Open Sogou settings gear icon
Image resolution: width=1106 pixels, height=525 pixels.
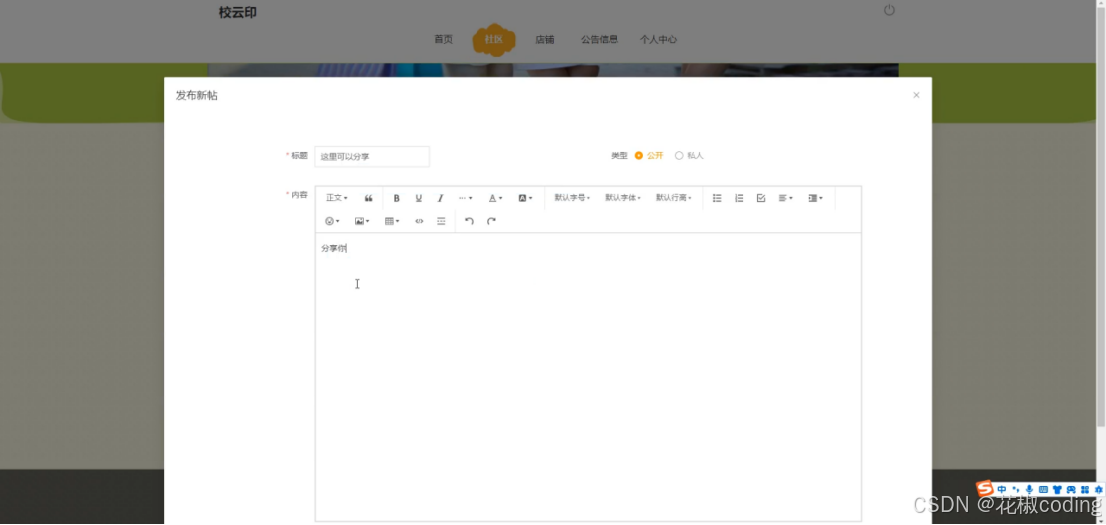1098,489
